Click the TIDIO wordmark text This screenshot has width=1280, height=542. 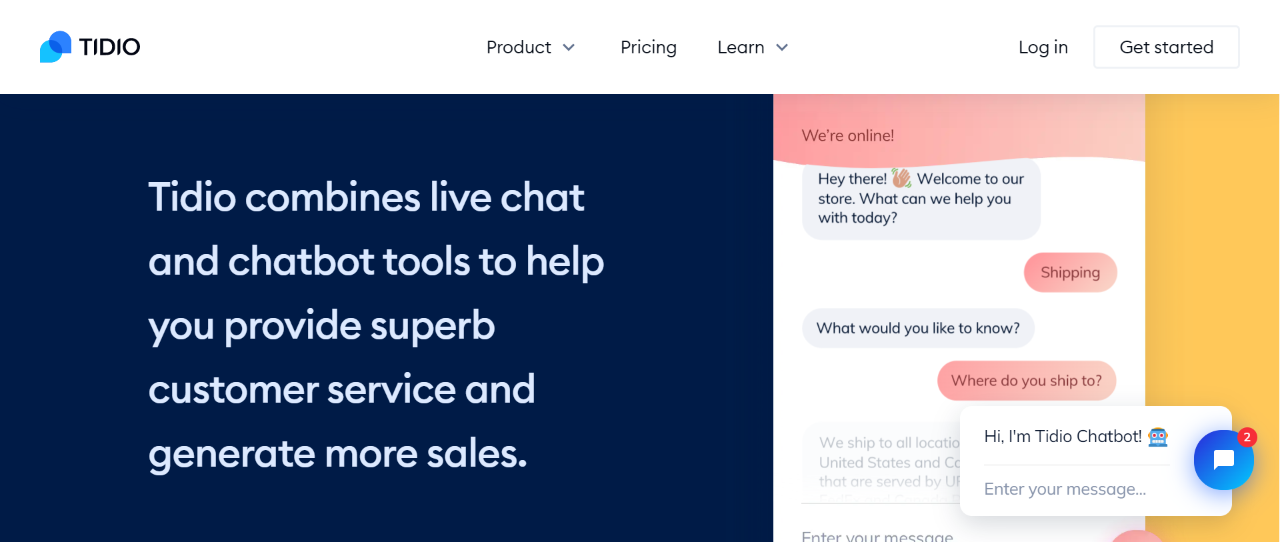click(x=110, y=47)
